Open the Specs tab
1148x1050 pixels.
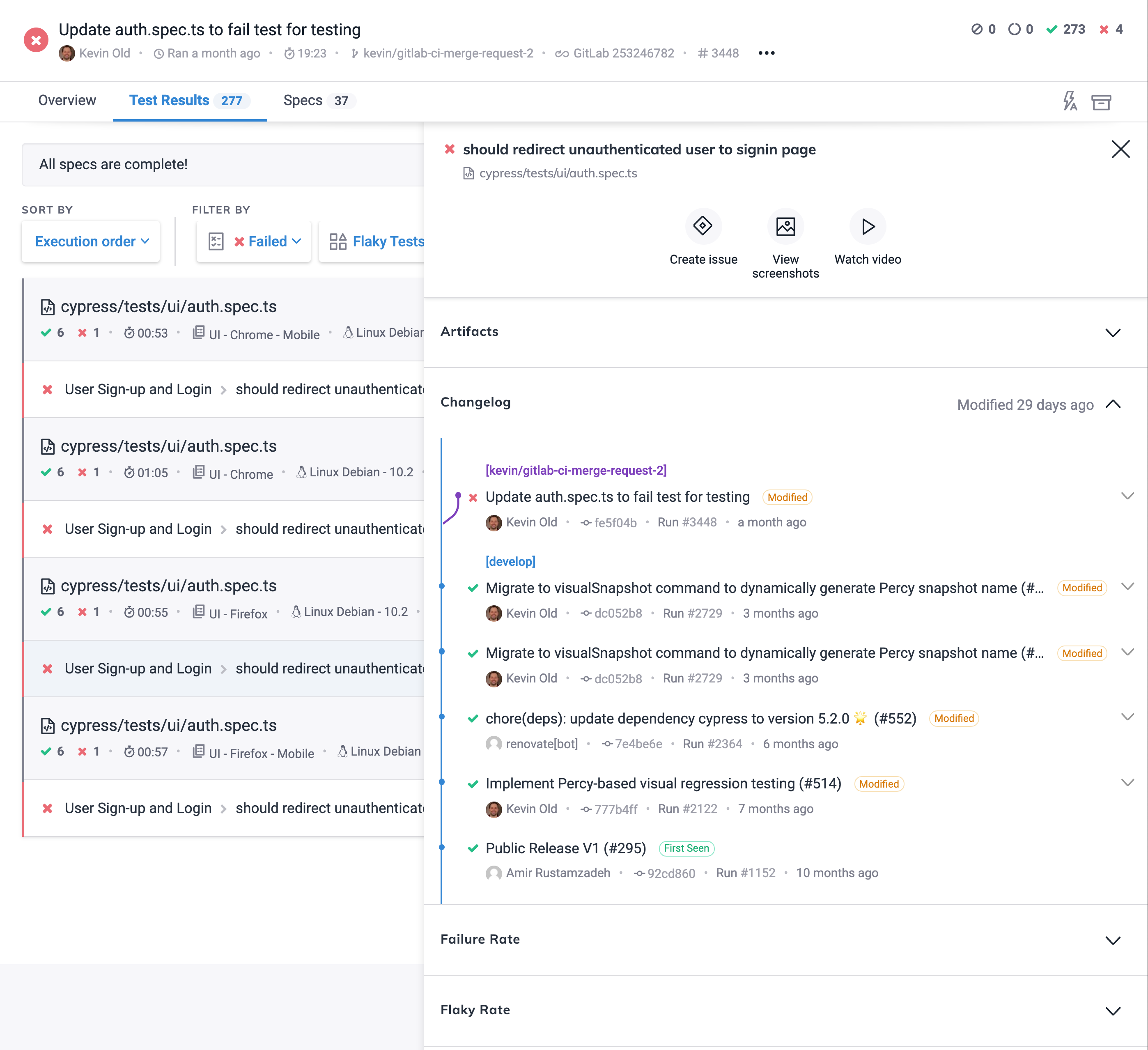(x=302, y=100)
